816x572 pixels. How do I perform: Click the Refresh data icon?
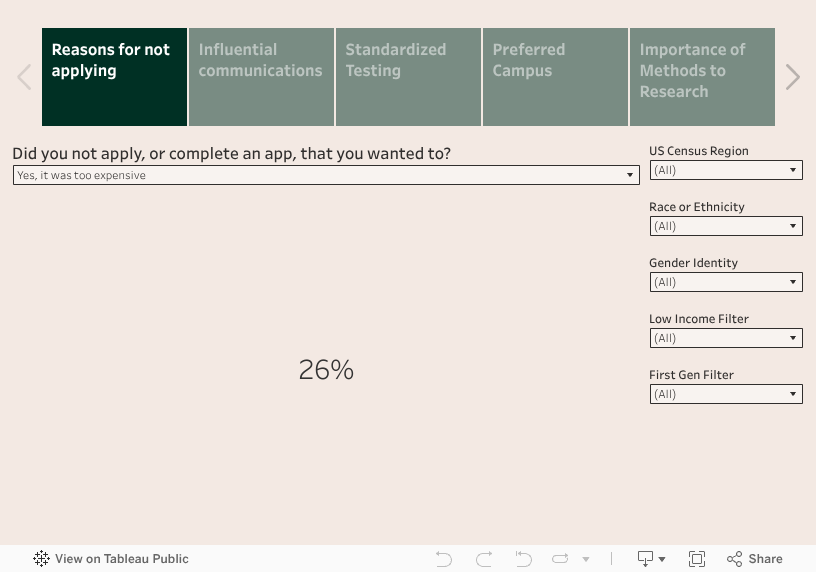[x=560, y=559]
